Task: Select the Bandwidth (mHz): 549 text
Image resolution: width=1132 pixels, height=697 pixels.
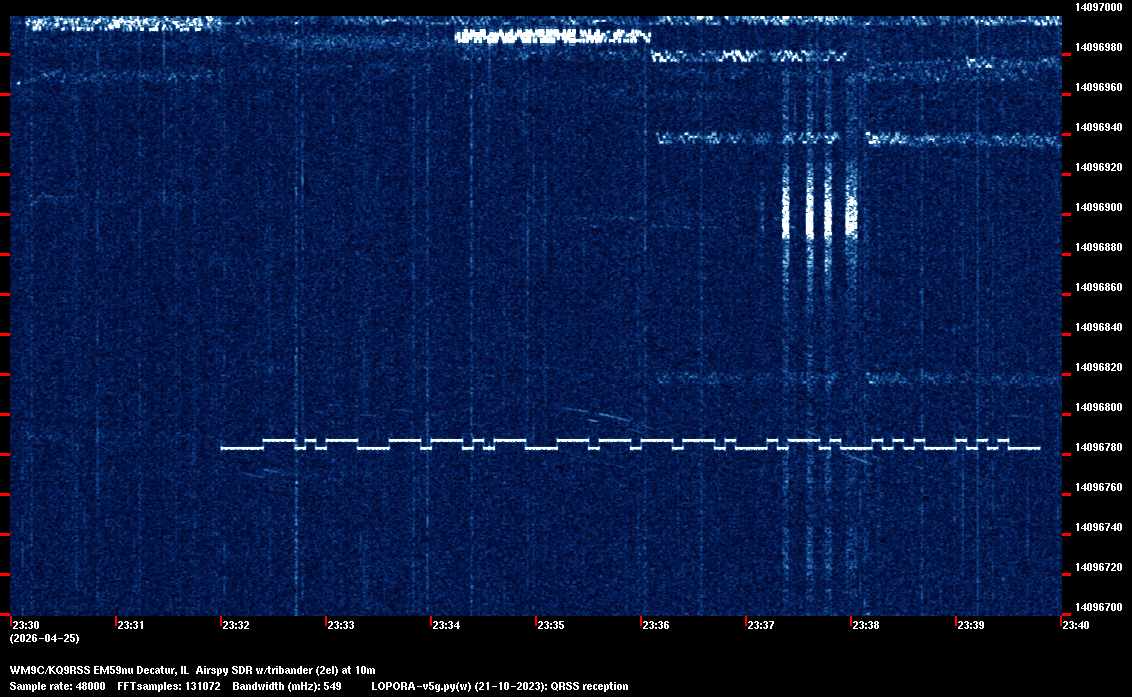Action: [288, 686]
